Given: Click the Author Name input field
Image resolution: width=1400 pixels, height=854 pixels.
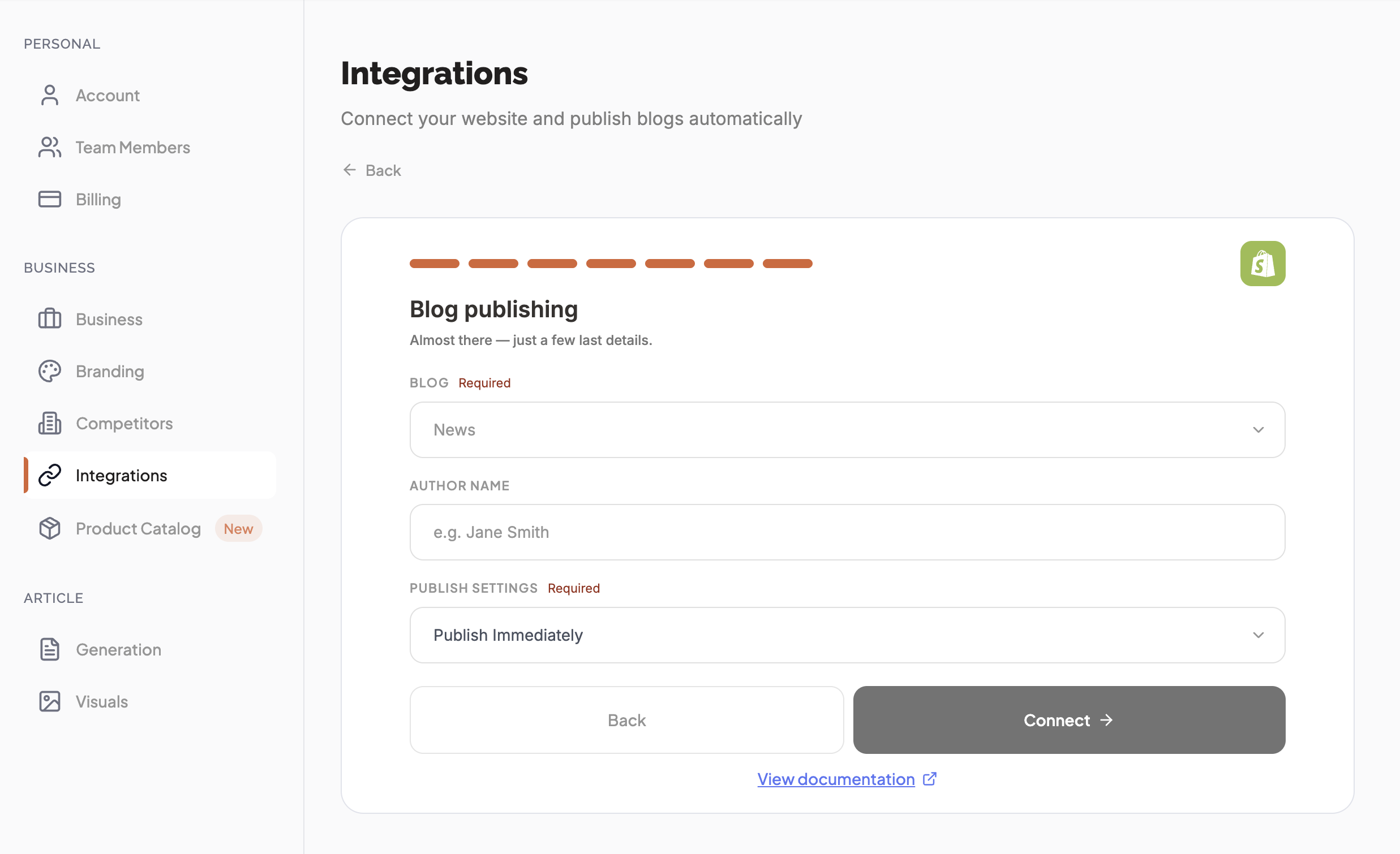Looking at the screenshot, I should pyautogui.click(x=847, y=532).
